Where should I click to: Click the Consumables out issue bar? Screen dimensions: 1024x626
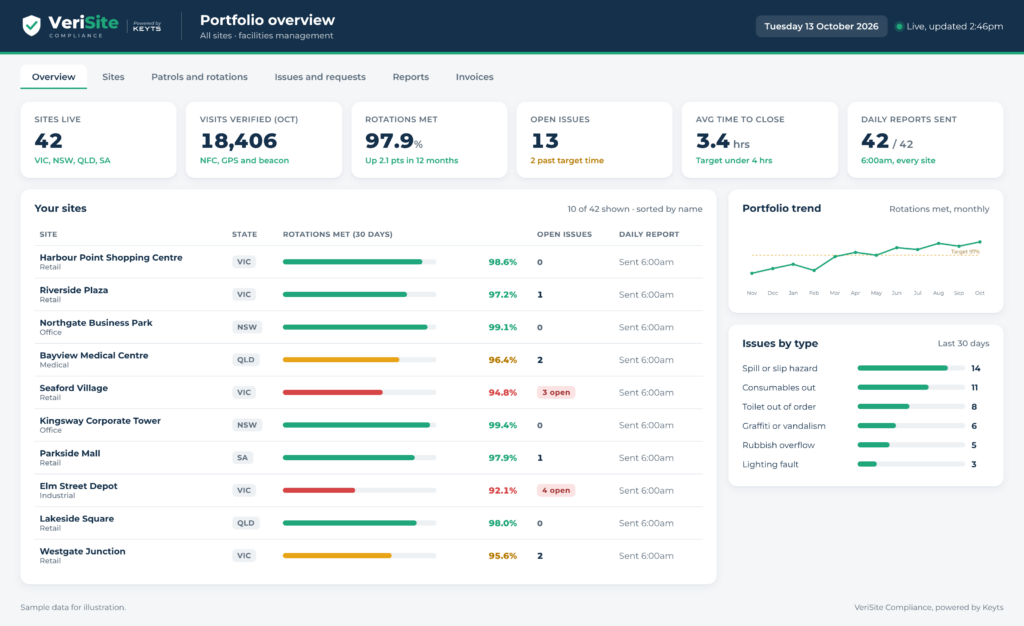[x=911, y=387]
